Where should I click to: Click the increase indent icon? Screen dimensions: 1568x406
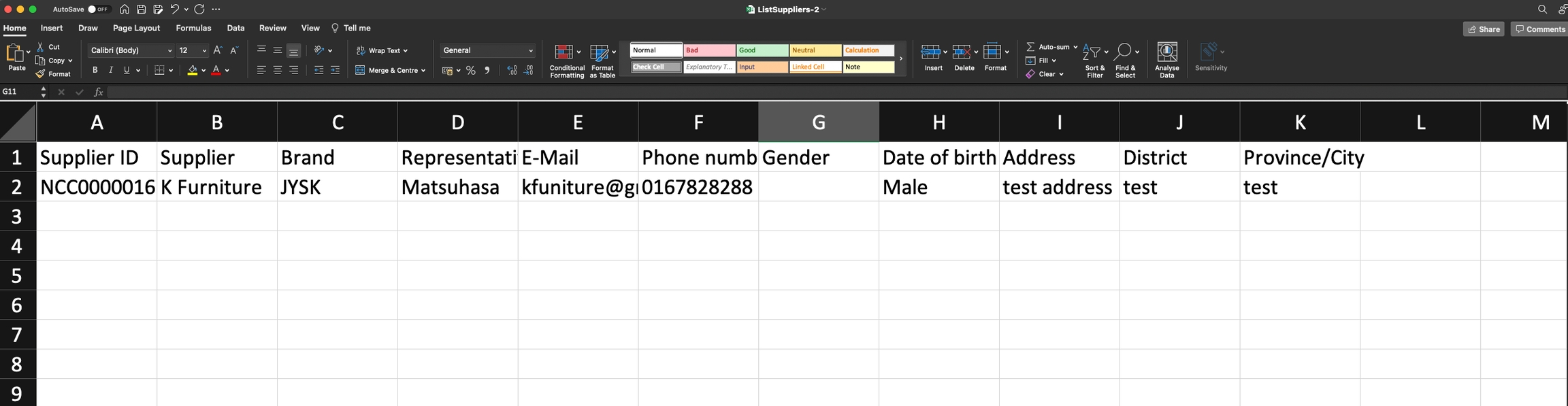pos(335,71)
